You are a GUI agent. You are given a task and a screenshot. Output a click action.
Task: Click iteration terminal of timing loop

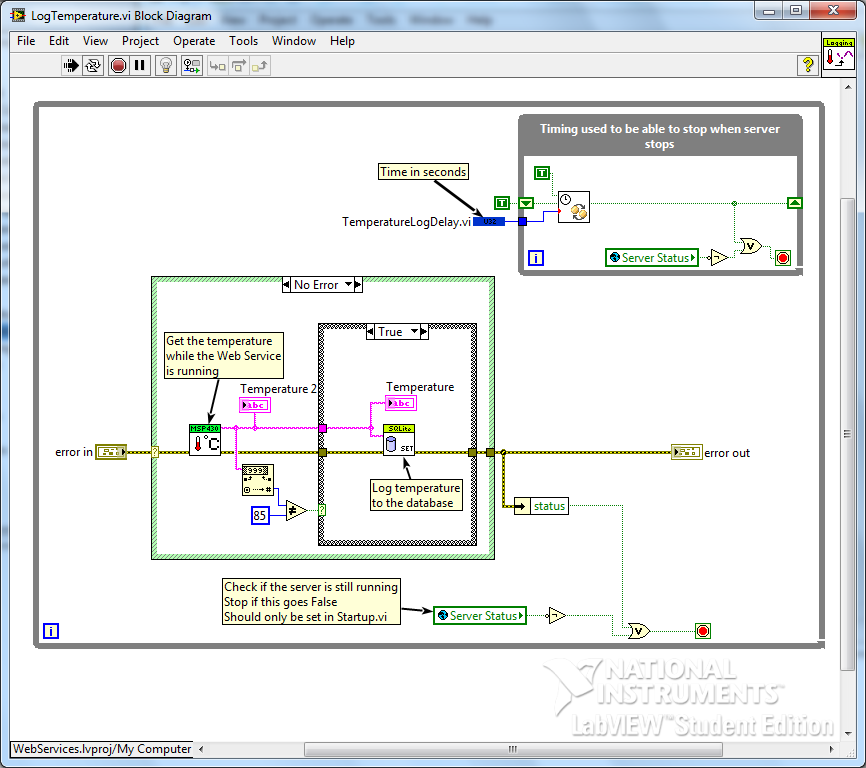click(x=536, y=258)
